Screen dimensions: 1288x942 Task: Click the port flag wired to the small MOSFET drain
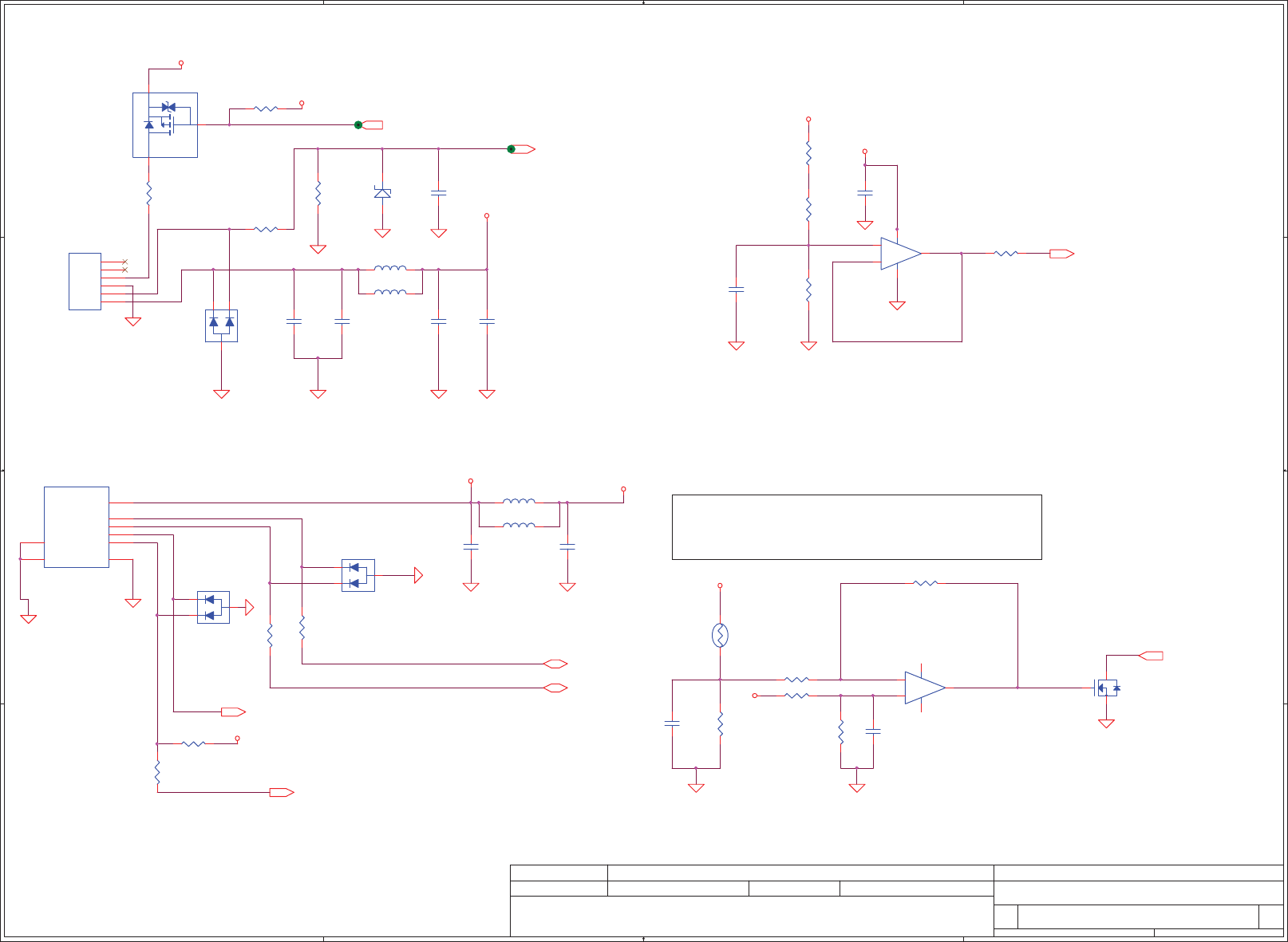click(x=1150, y=656)
